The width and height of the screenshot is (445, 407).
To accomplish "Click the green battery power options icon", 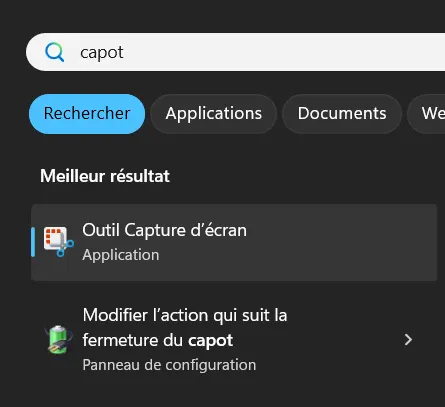I will coord(58,340).
